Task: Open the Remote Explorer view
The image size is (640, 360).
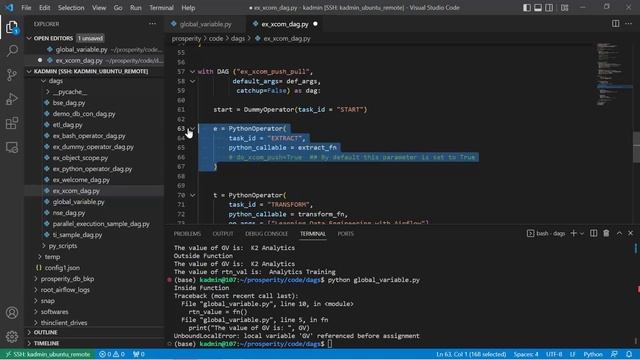Action: [12, 147]
